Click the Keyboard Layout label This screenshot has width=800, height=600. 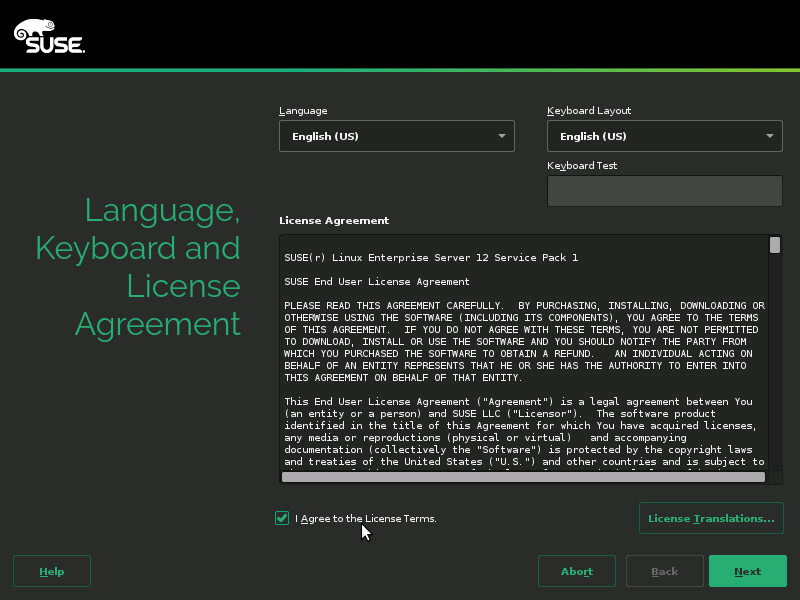(589, 111)
